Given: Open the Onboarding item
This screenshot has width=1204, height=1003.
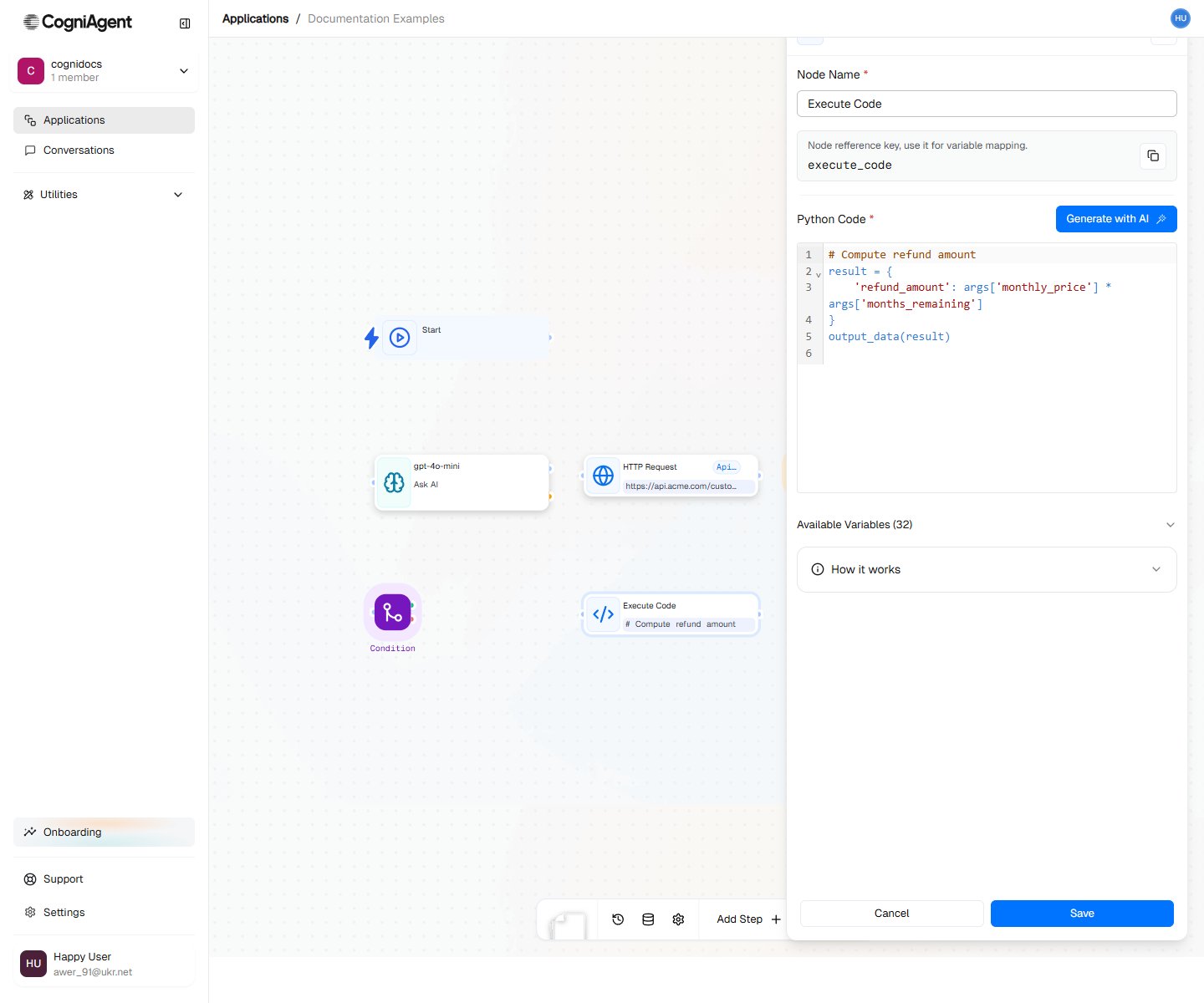Looking at the screenshot, I should click(105, 832).
